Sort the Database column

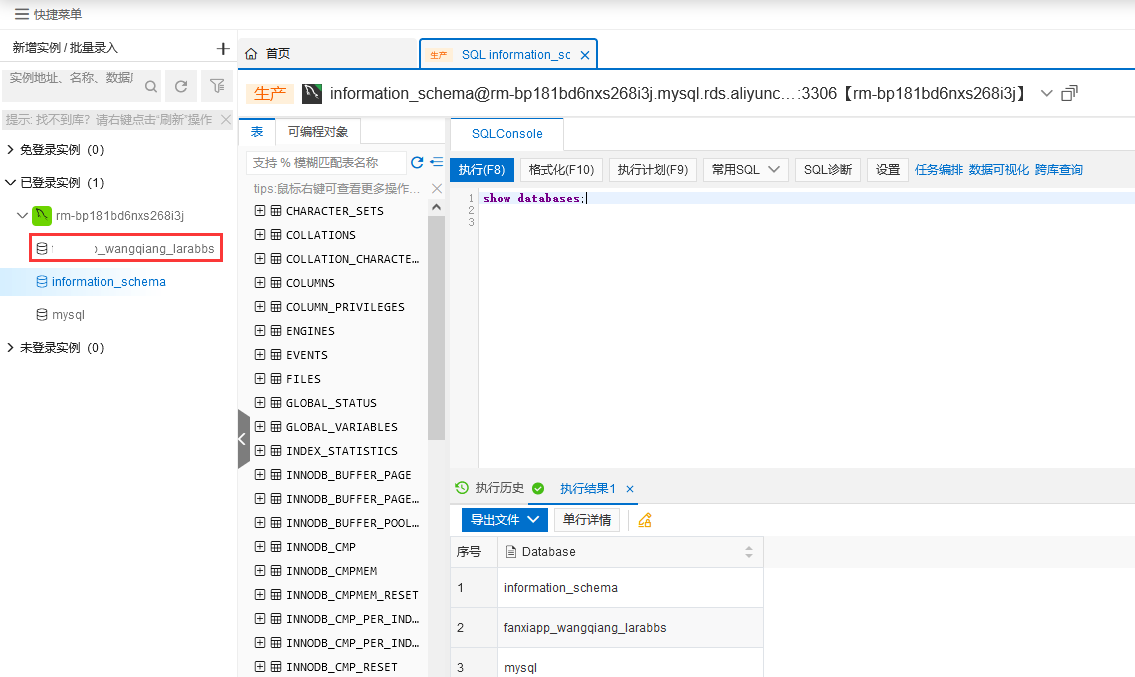[x=749, y=552]
